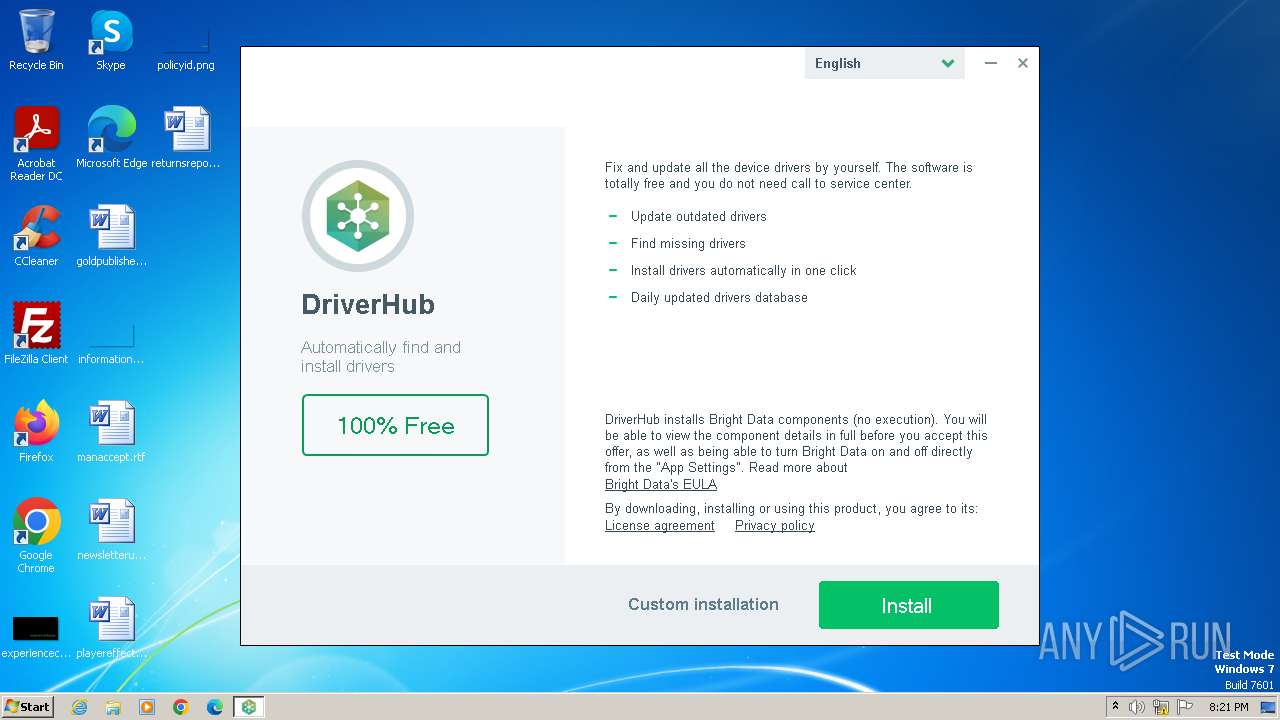Launch Chrome from the taskbar
Screen dimensions: 1280x720
(x=181, y=707)
